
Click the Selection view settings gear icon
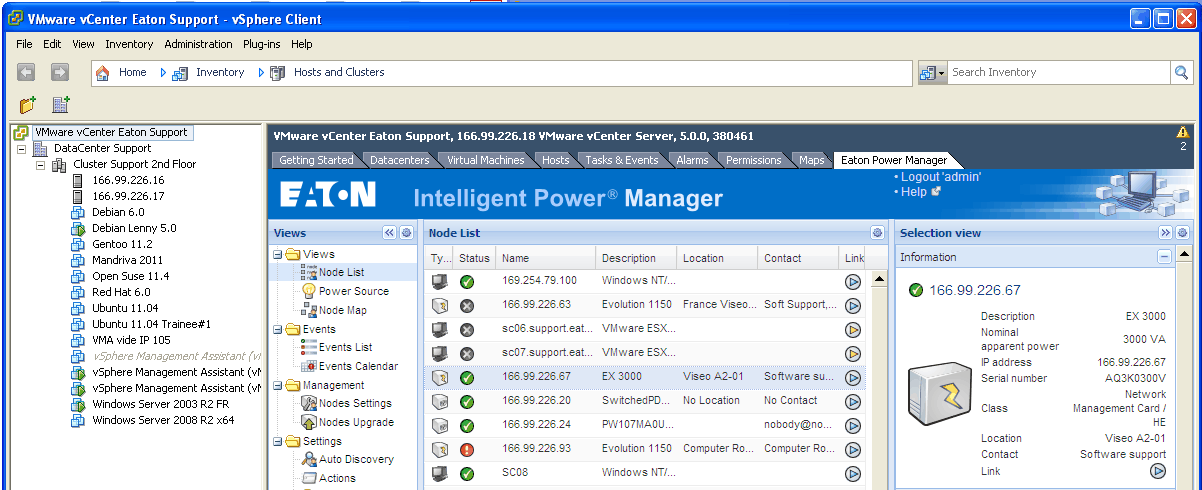coord(1182,233)
